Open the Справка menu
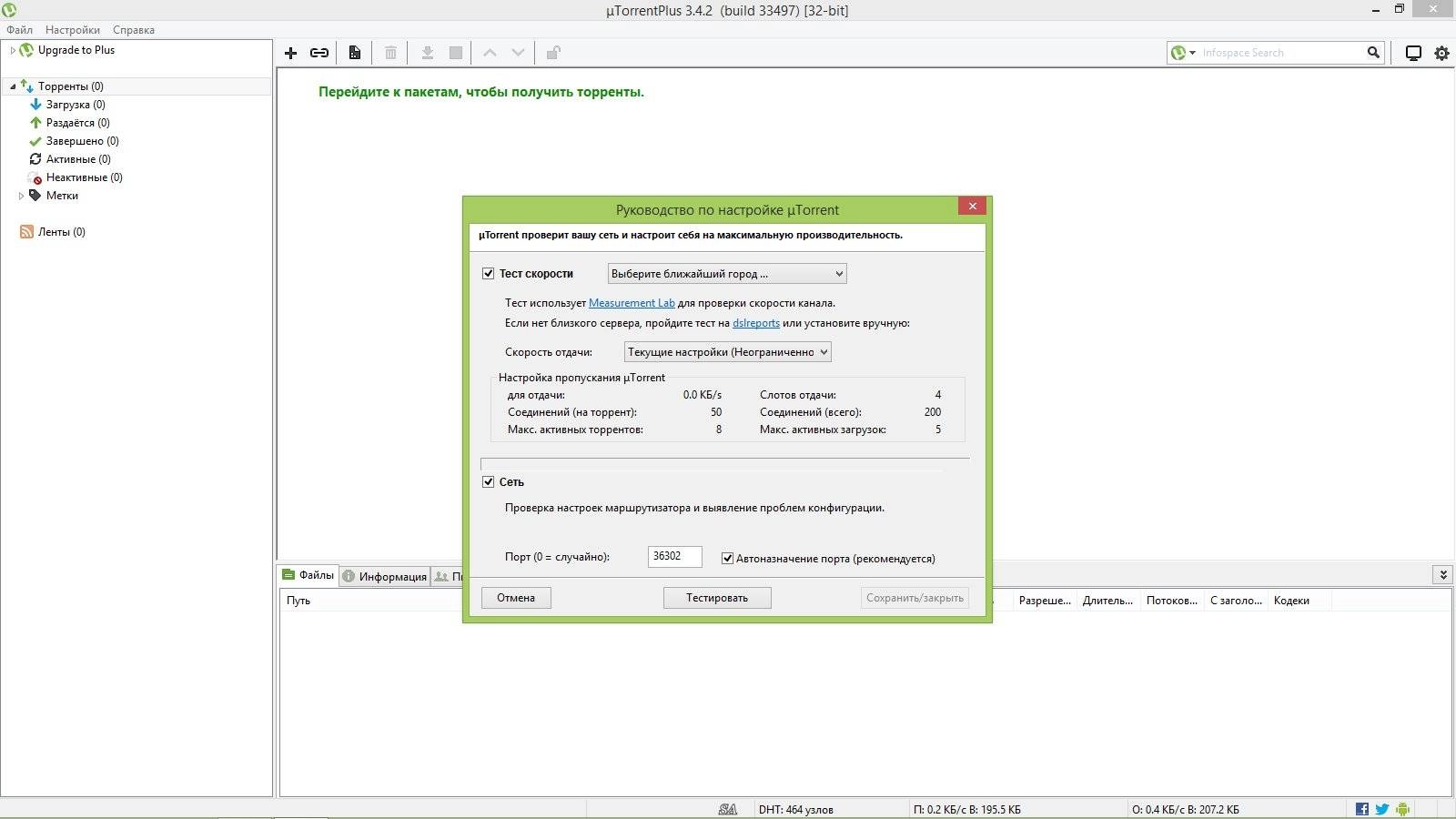Viewport: 1456px width, 819px height. pos(134,30)
